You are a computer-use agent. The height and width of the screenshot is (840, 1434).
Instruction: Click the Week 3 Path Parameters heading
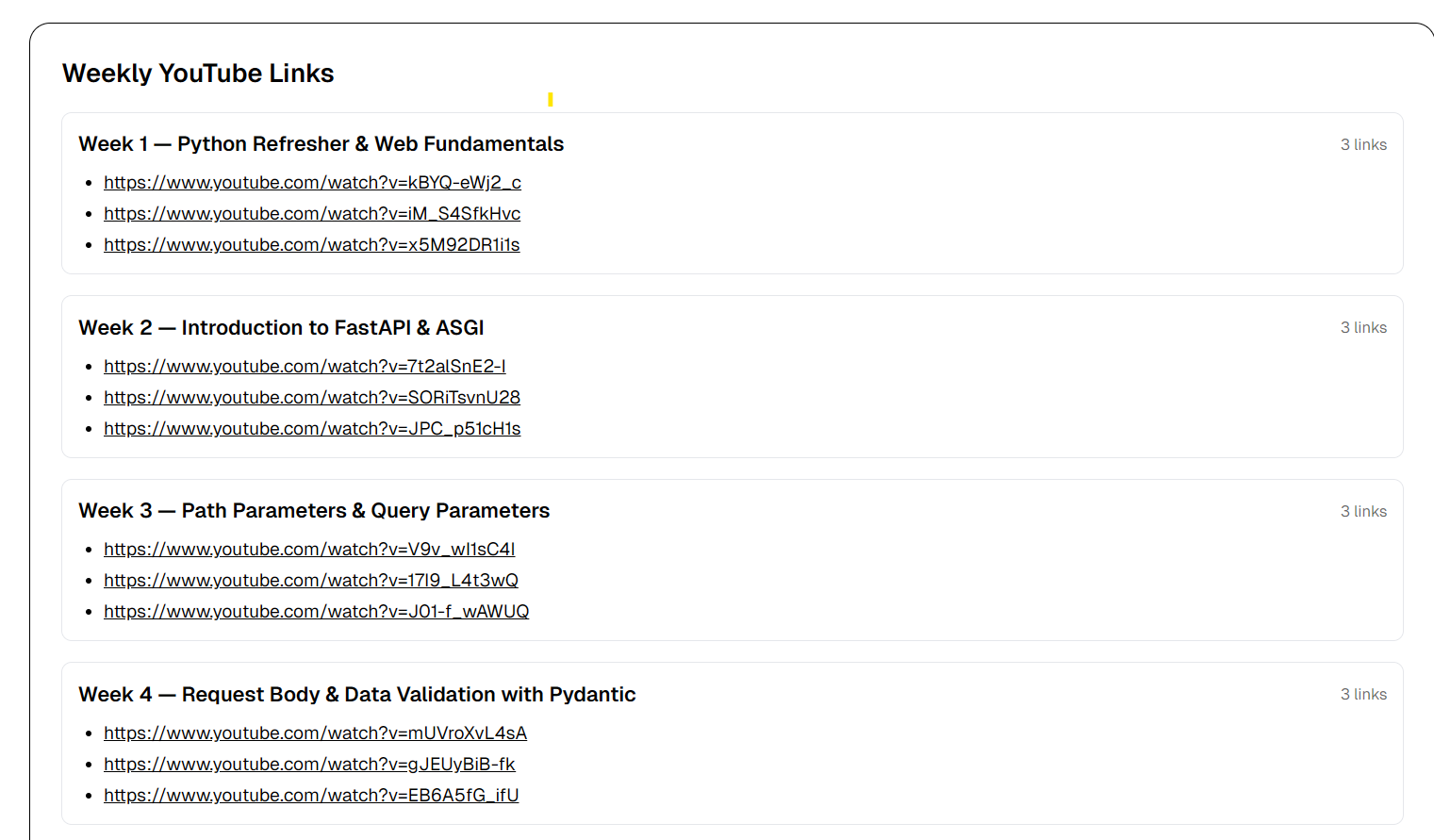tap(314, 510)
